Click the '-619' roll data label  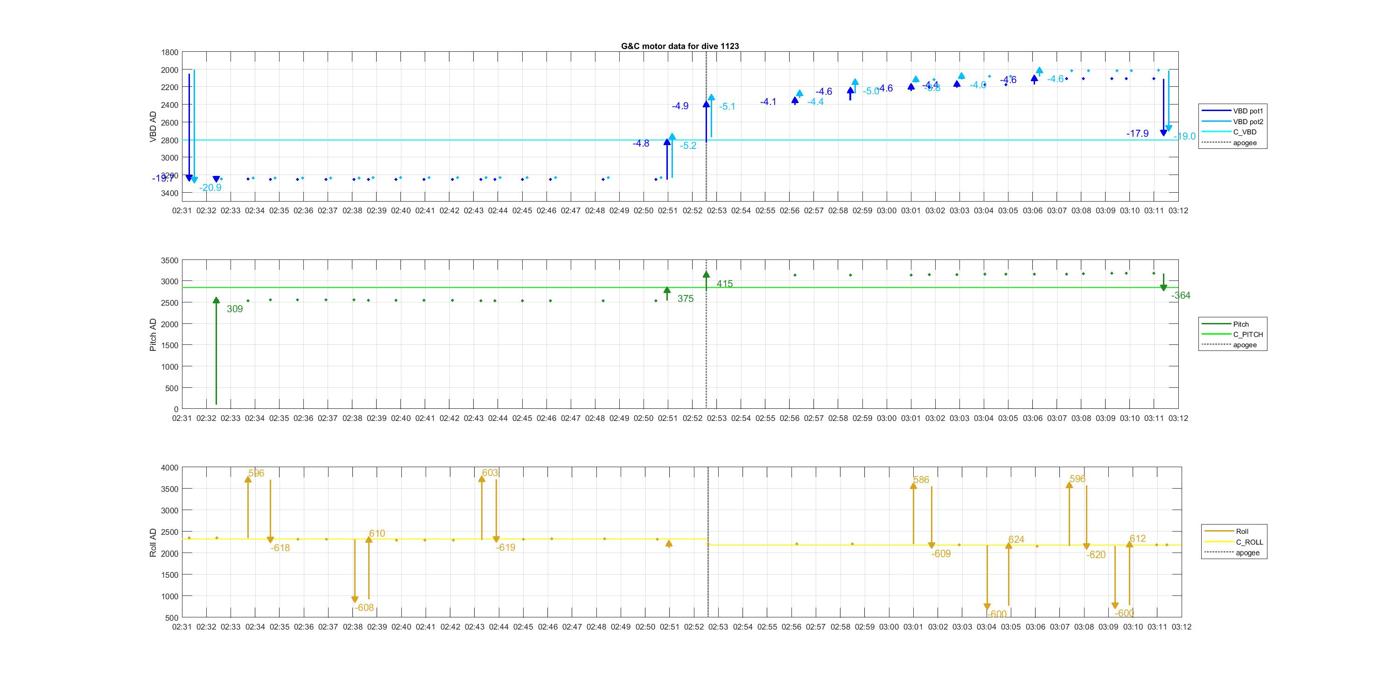[506, 548]
